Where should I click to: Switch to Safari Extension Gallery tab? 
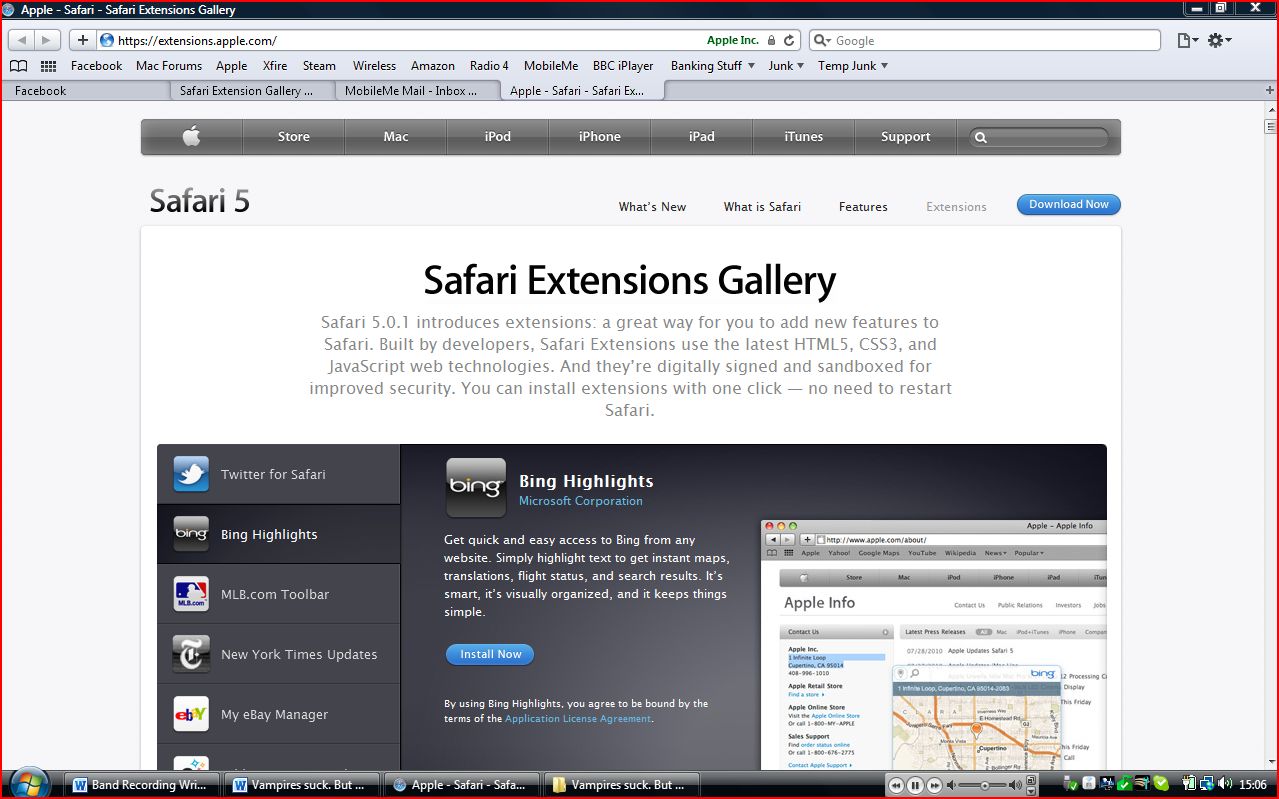tap(252, 91)
